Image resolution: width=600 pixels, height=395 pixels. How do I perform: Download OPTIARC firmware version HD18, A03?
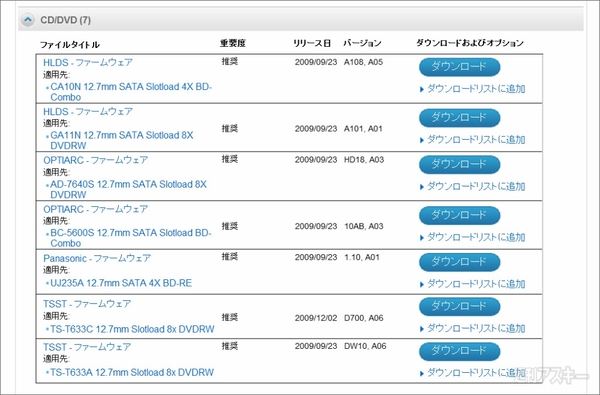pos(460,165)
